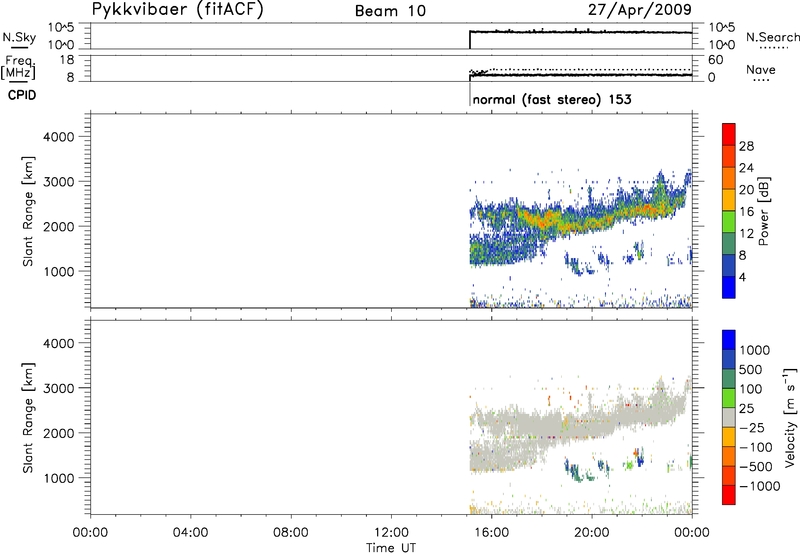Click the 12 tick label on power colorbar
This screenshot has width=800, height=554.
[x=746, y=234]
